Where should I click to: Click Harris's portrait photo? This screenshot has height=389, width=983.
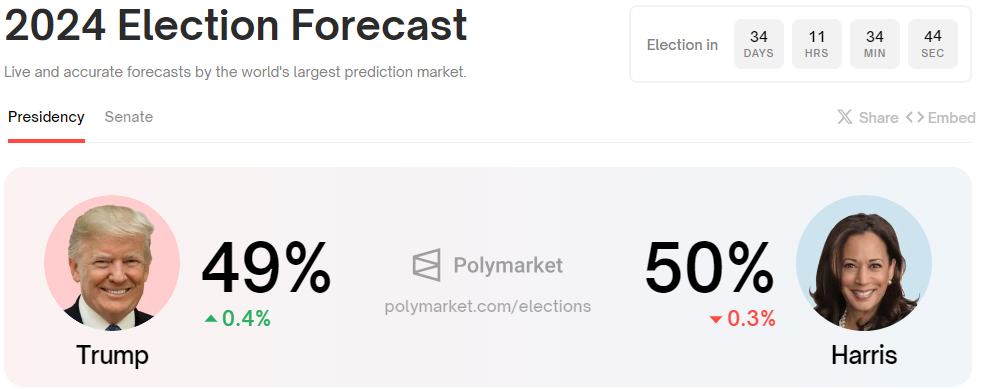click(864, 263)
